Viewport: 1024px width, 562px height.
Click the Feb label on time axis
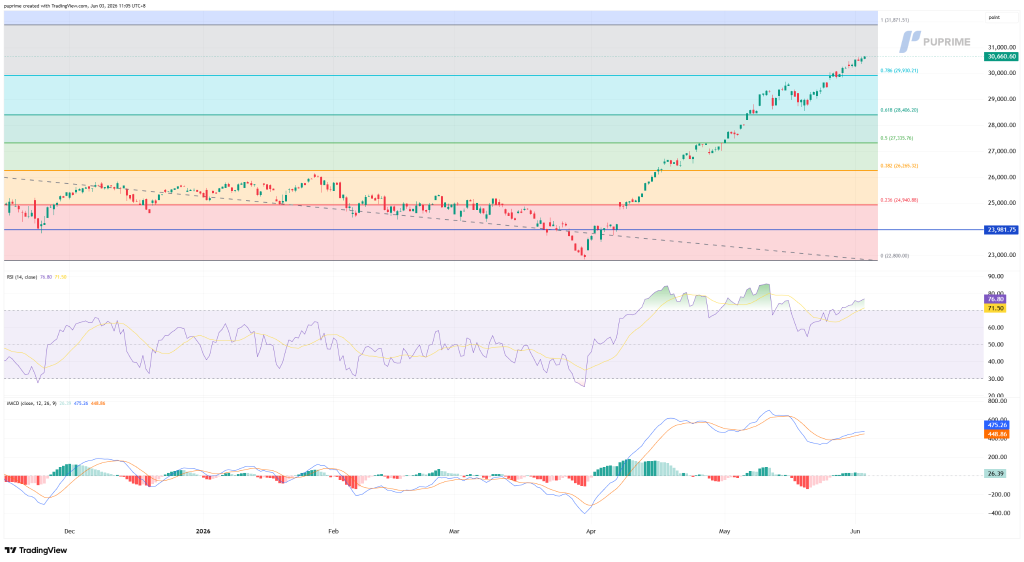[333, 531]
